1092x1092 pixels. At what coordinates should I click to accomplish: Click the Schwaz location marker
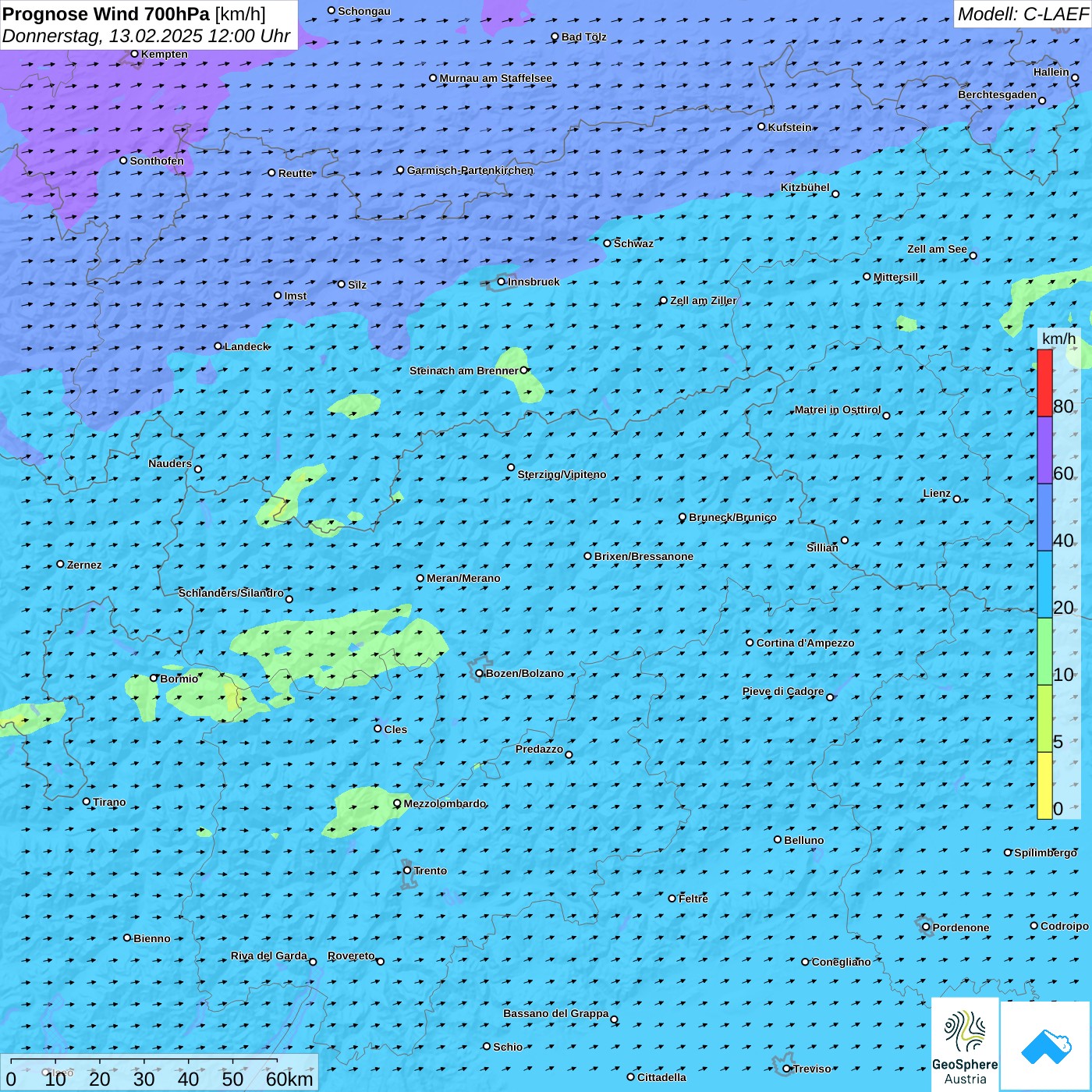tap(607, 243)
